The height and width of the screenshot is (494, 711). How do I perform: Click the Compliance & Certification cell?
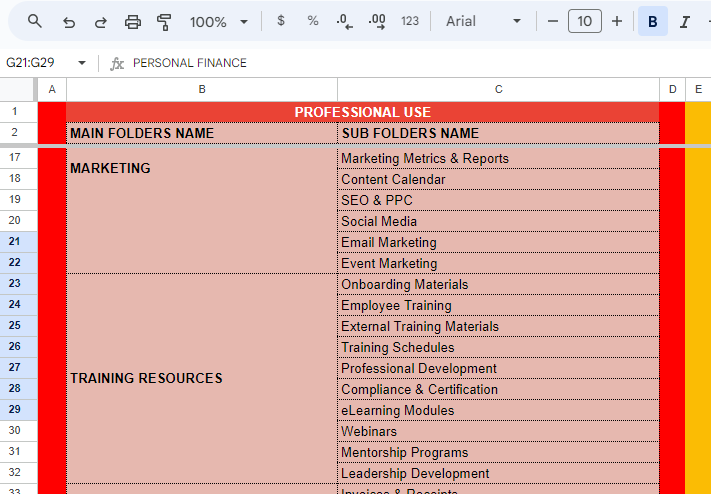point(498,389)
